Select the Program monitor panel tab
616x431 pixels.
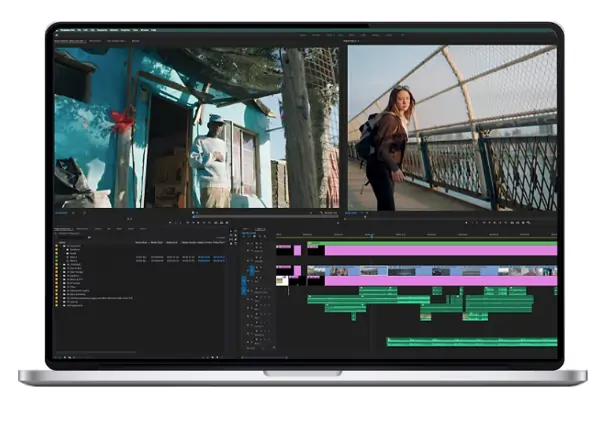point(350,41)
